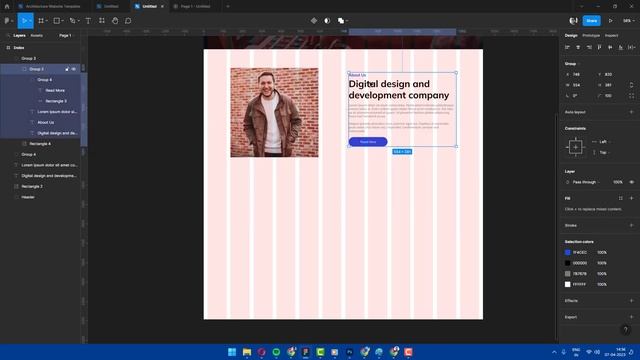The image size is (640, 360).
Task: Open the Pass through blend dropdown
Action: 586,182
